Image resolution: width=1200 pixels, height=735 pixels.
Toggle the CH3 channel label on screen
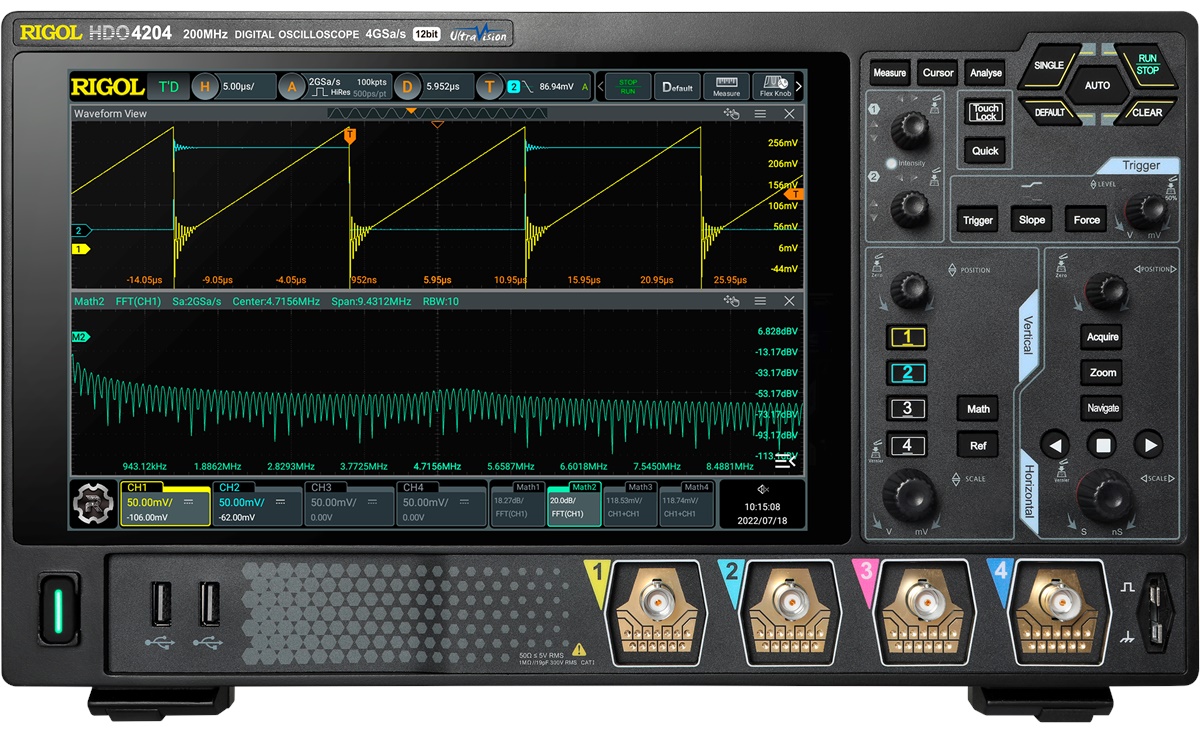click(x=320, y=487)
